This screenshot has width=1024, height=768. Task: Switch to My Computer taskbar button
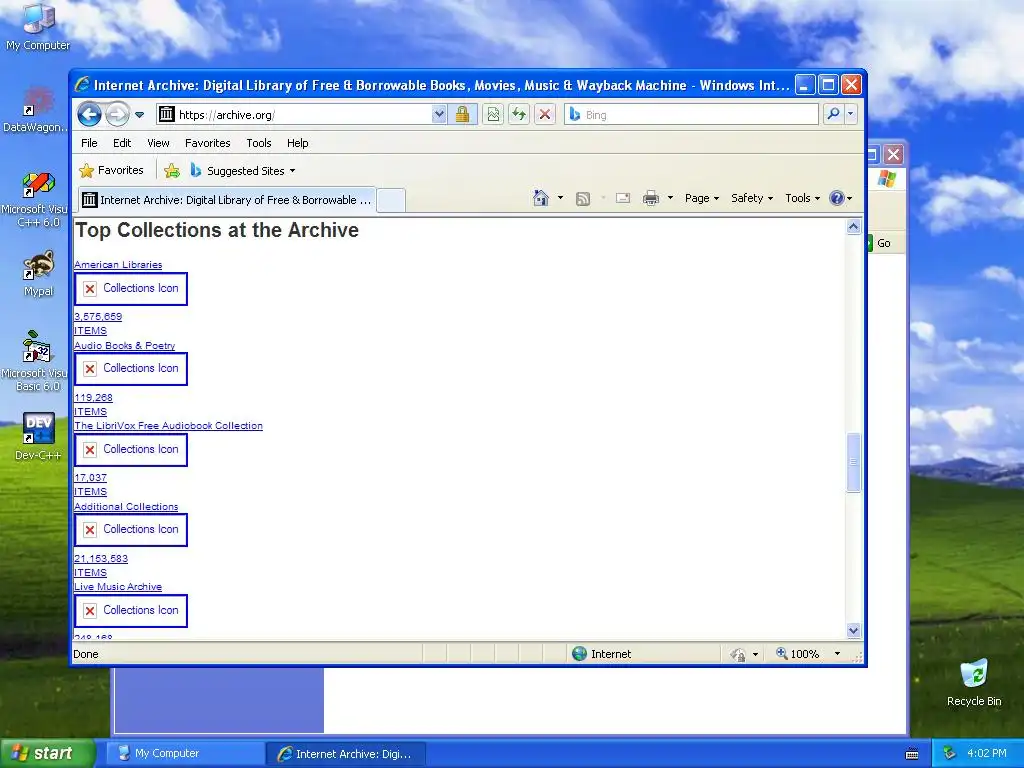coord(185,754)
